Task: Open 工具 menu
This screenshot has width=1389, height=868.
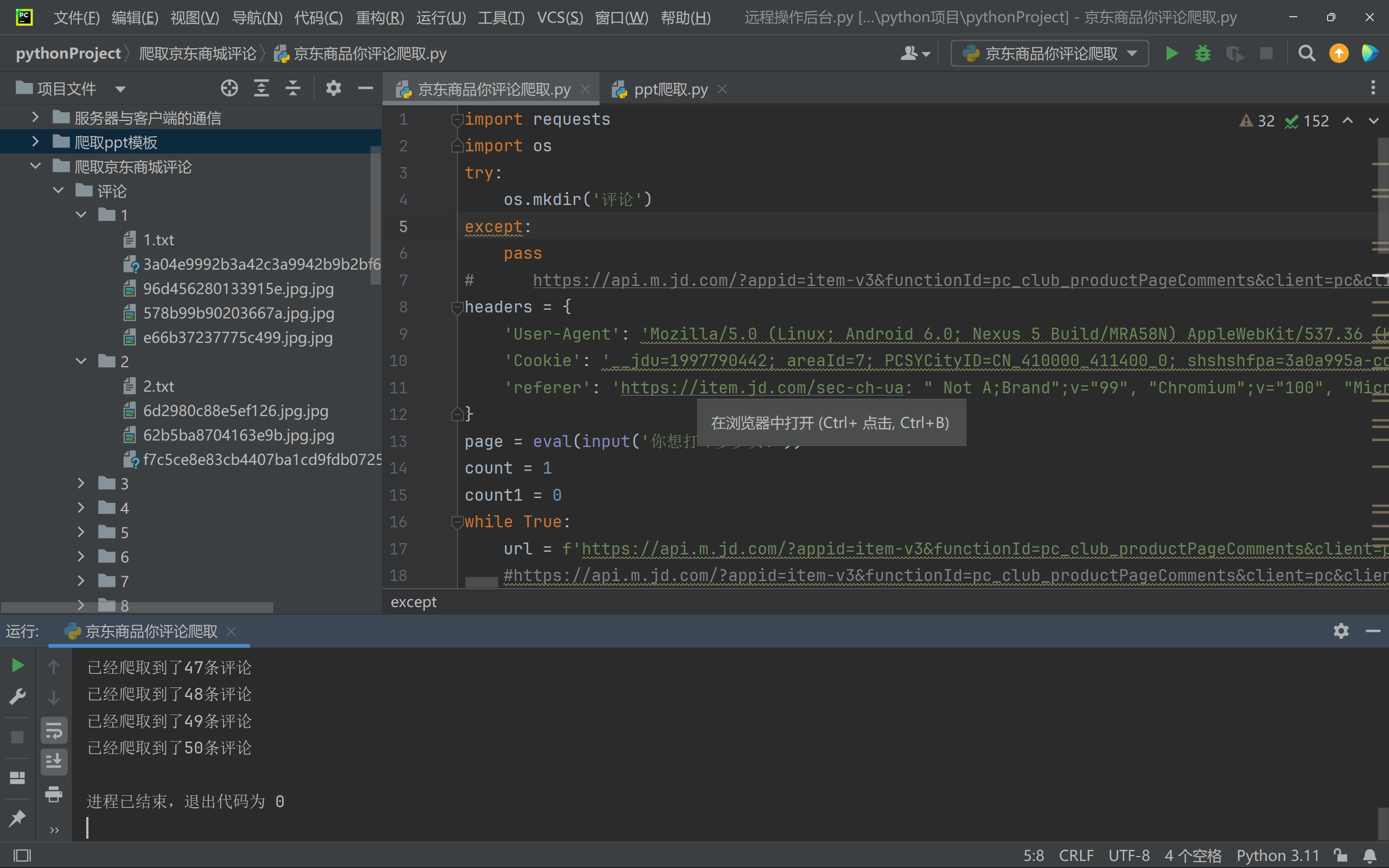Action: [501, 17]
